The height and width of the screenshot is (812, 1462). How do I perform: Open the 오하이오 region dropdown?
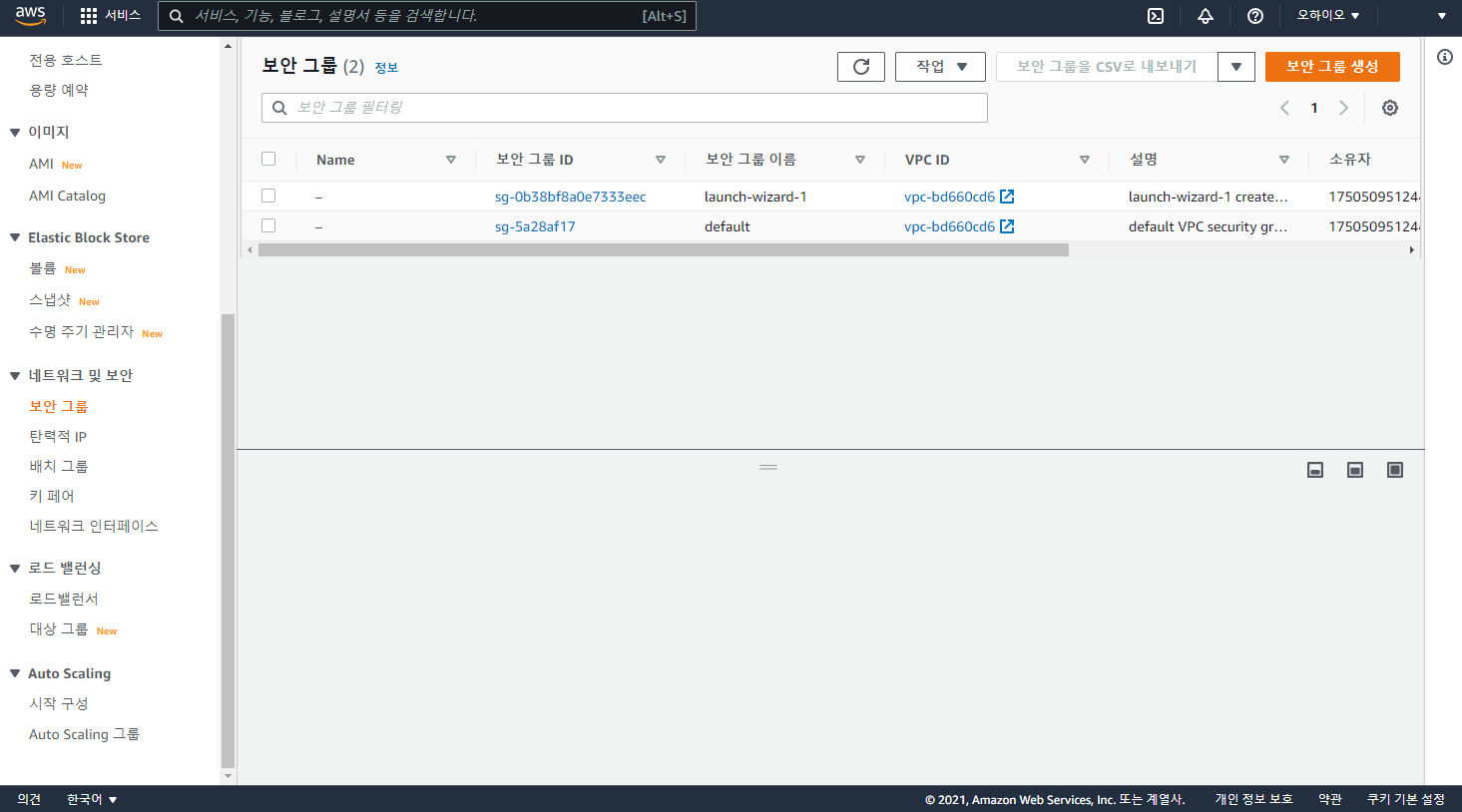[x=1327, y=16]
